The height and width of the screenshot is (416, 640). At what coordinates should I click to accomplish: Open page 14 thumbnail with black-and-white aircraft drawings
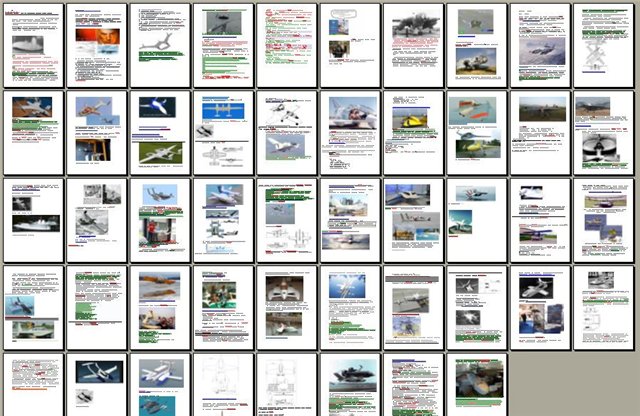(223, 133)
